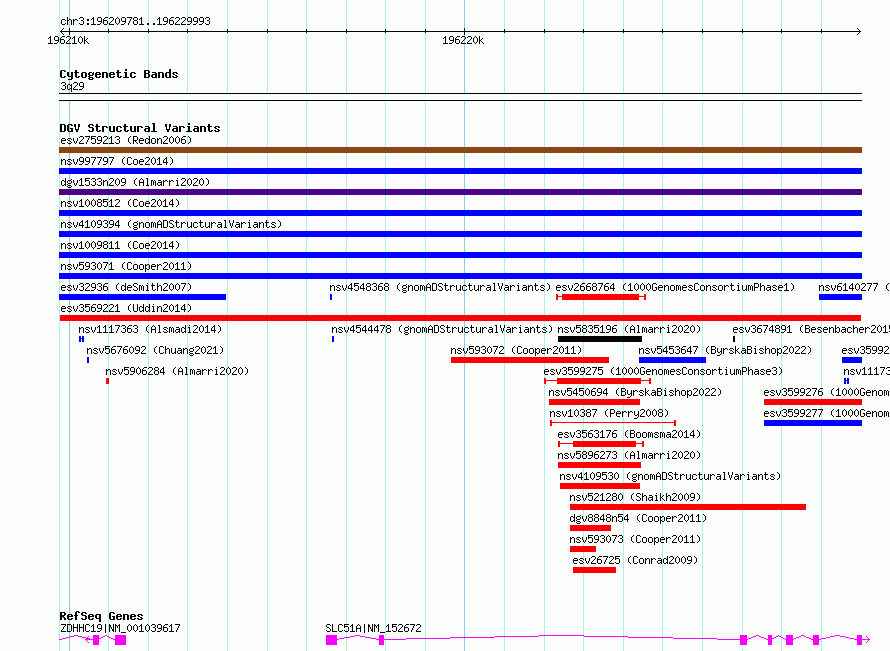Viewport: 890px width, 651px height.
Task: Select the red esv3569221 Uddin2014 bar
Action: [460, 318]
